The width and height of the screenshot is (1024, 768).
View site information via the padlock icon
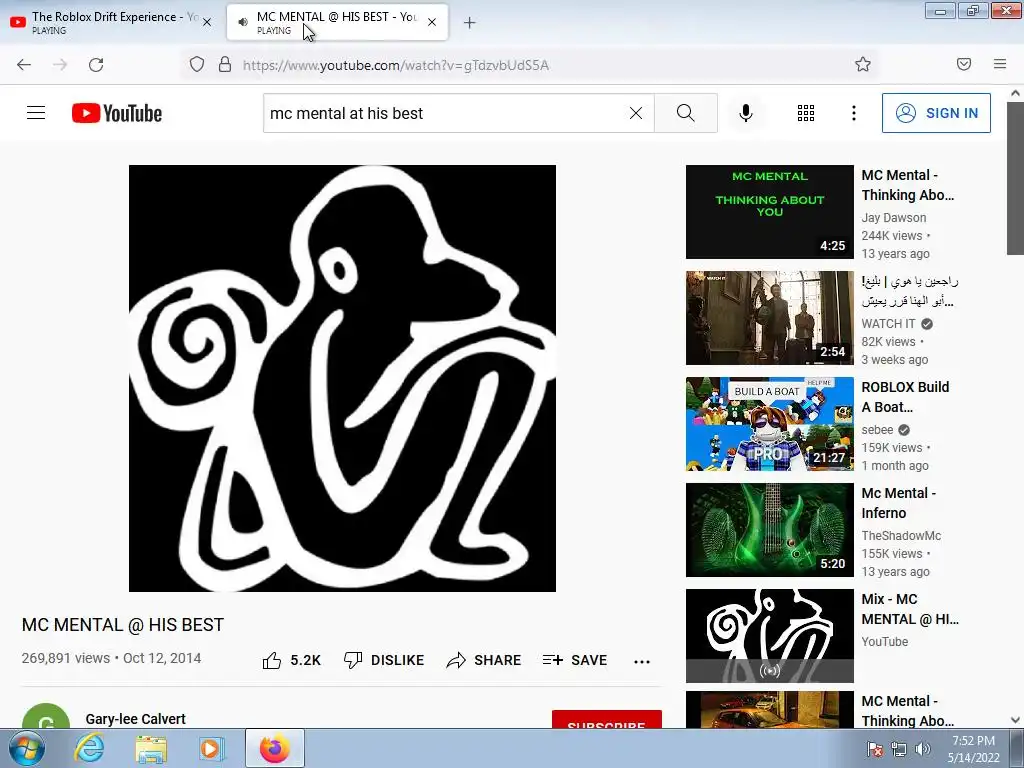point(225,64)
